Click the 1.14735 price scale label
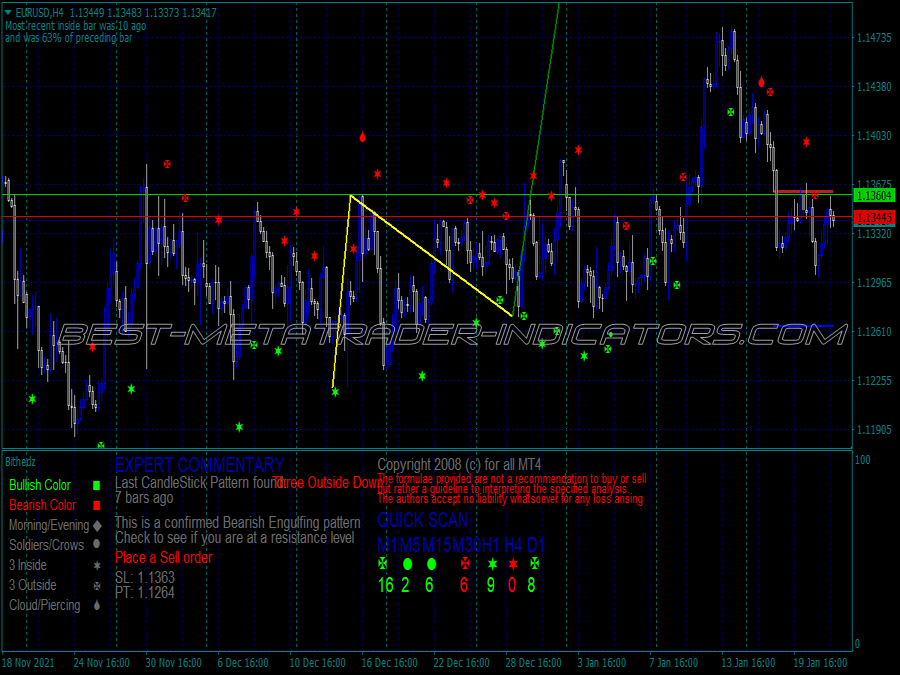900x675 pixels. (874, 38)
